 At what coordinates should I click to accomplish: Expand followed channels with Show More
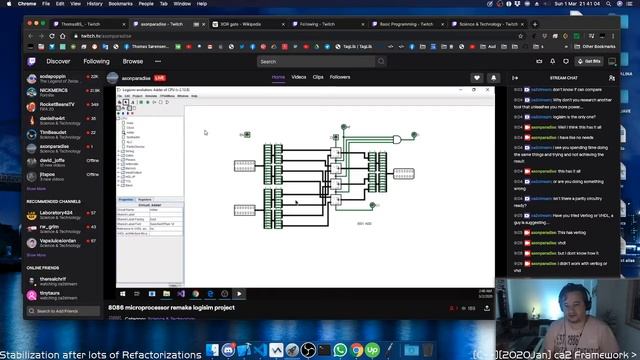tap(36, 189)
